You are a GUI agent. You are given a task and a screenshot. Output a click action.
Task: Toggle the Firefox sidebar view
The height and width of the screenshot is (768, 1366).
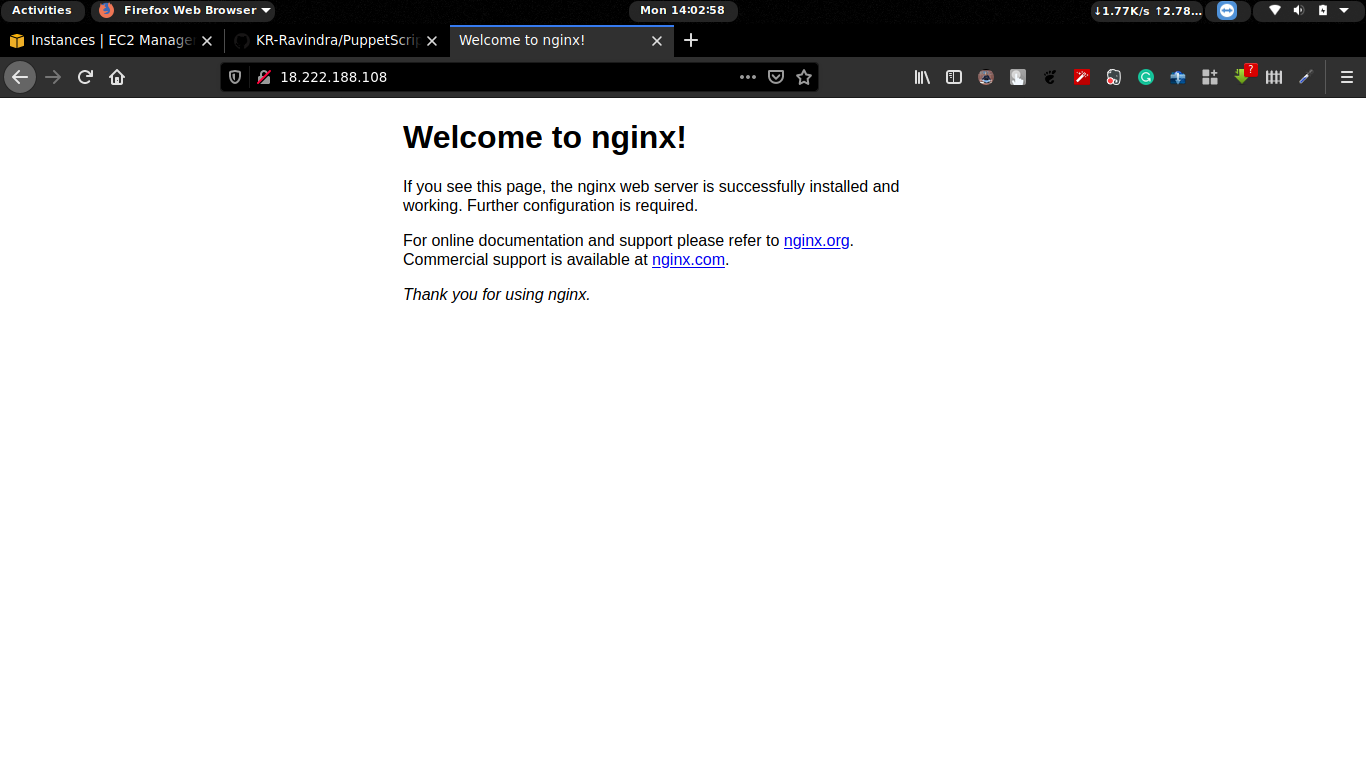click(x=954, y=77)
